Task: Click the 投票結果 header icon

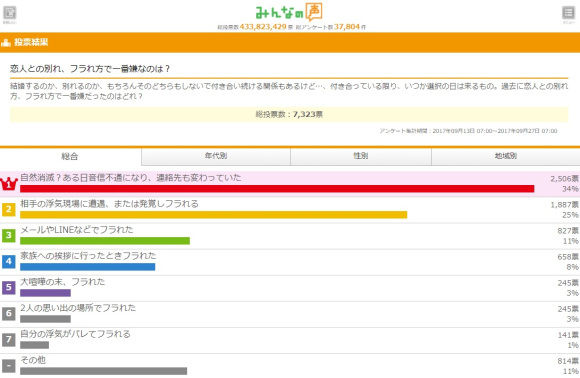Action: 6,42
